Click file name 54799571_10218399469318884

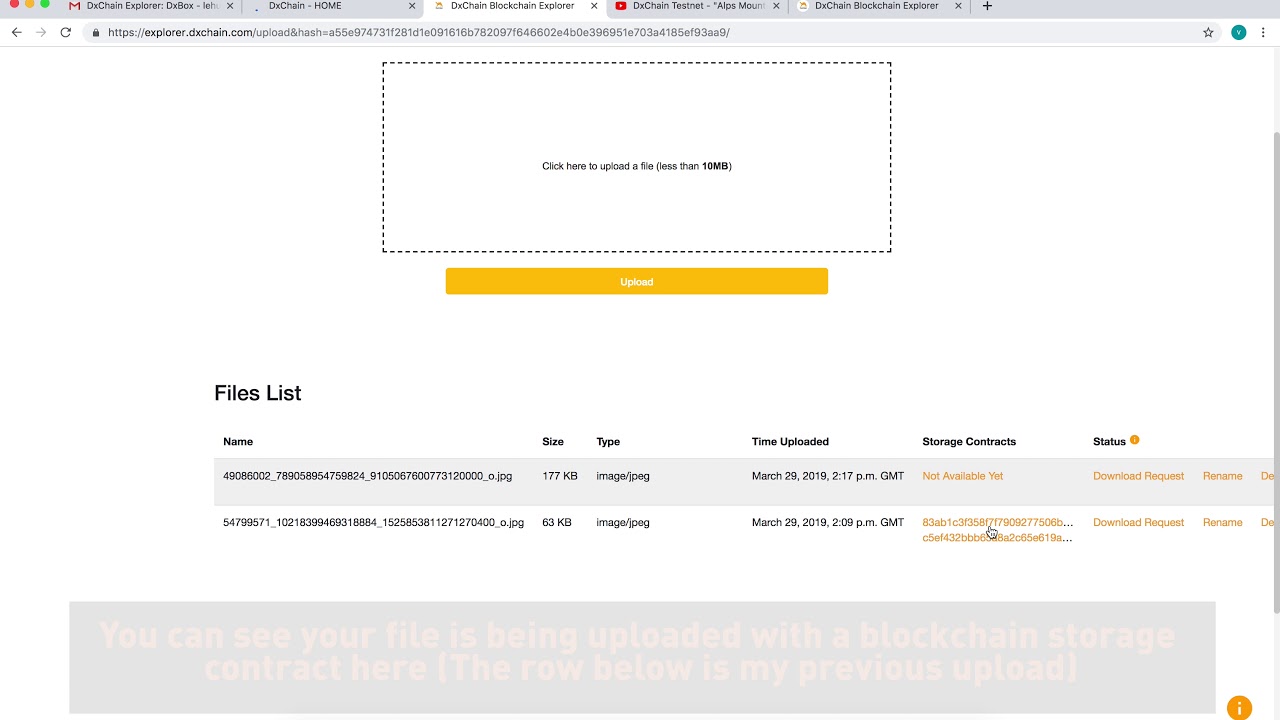pyautogui.click(x=373, y=522)
